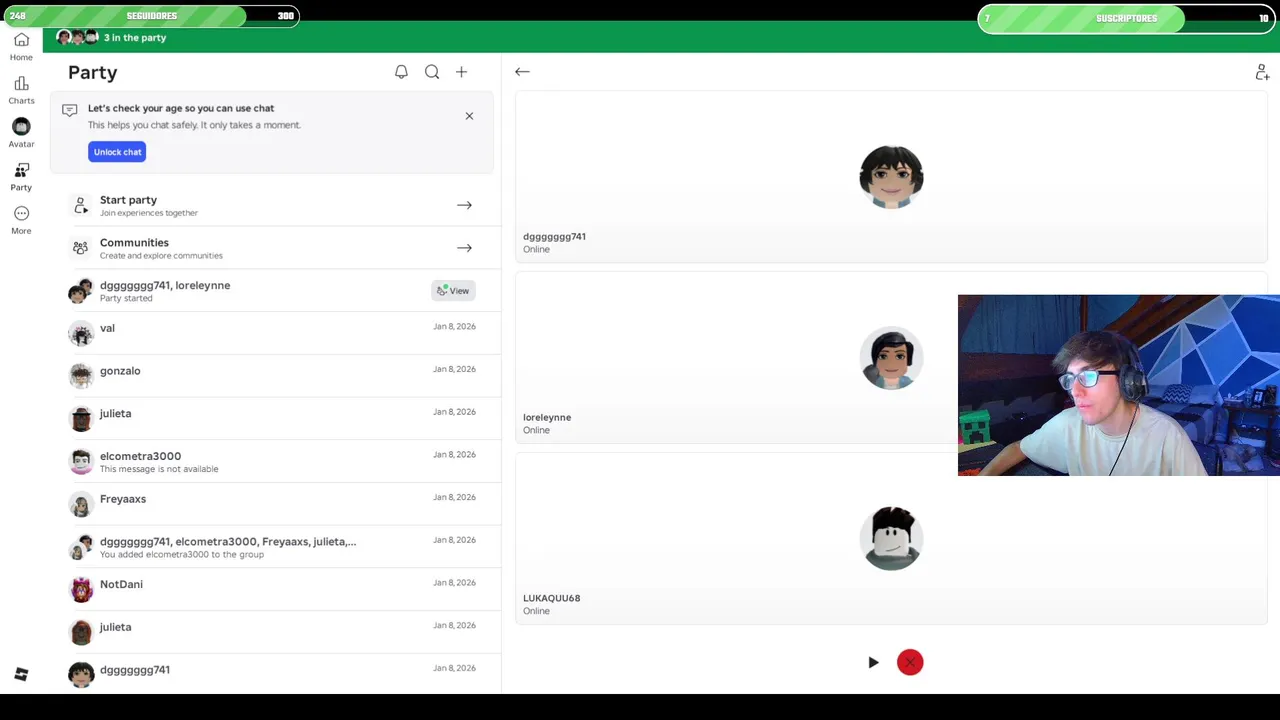Click the add person icon top right
Viewport: 1280px width, 720px height.
tap(1262, 72)
